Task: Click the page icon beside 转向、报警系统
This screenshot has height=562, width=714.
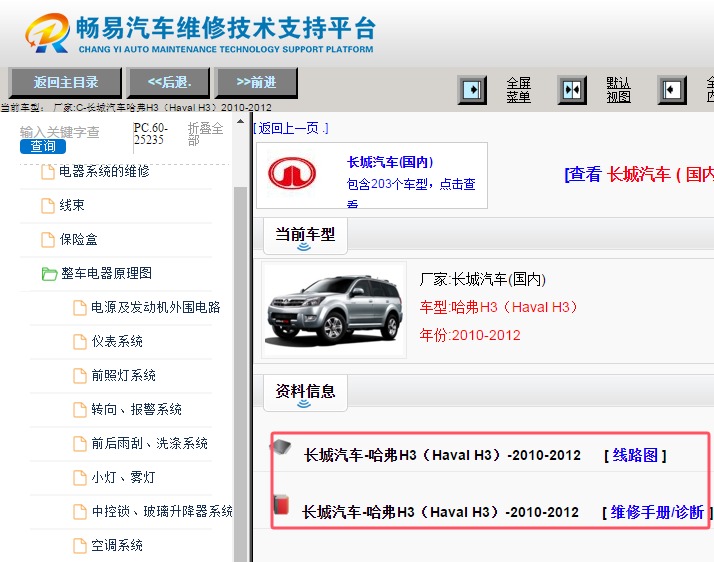Action: click(x=80, y=410)
